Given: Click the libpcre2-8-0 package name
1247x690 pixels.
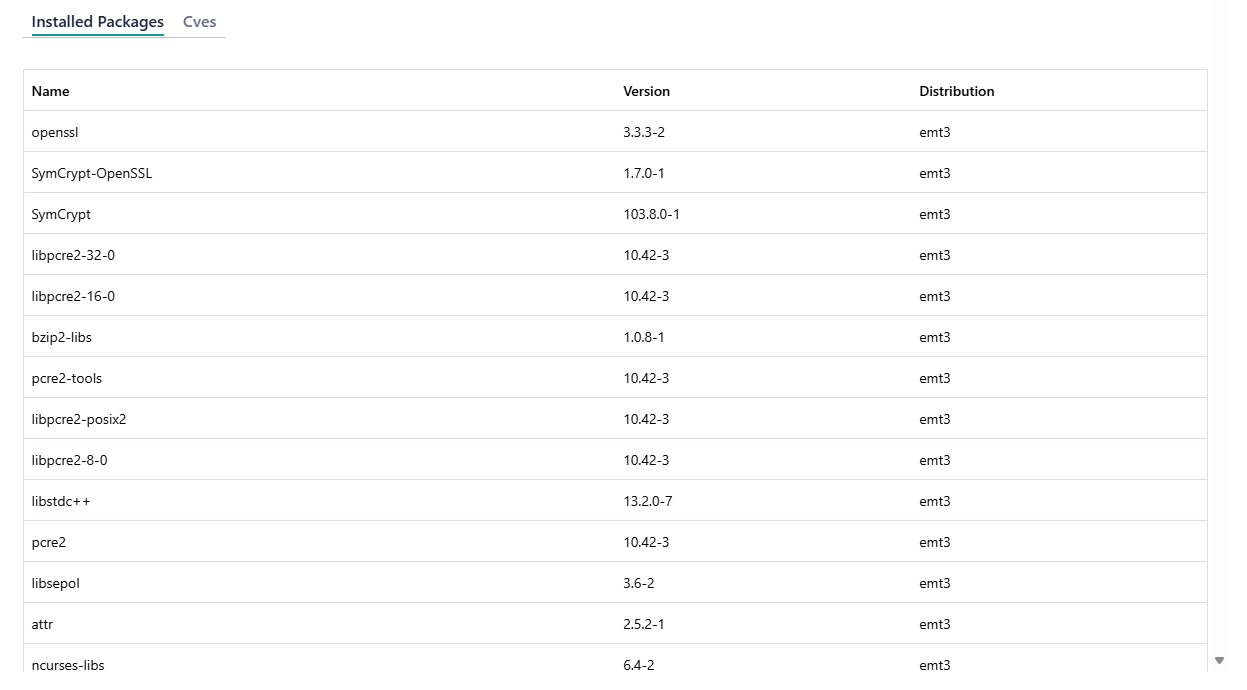Looking at the screenshot, I should click(69, 460).
